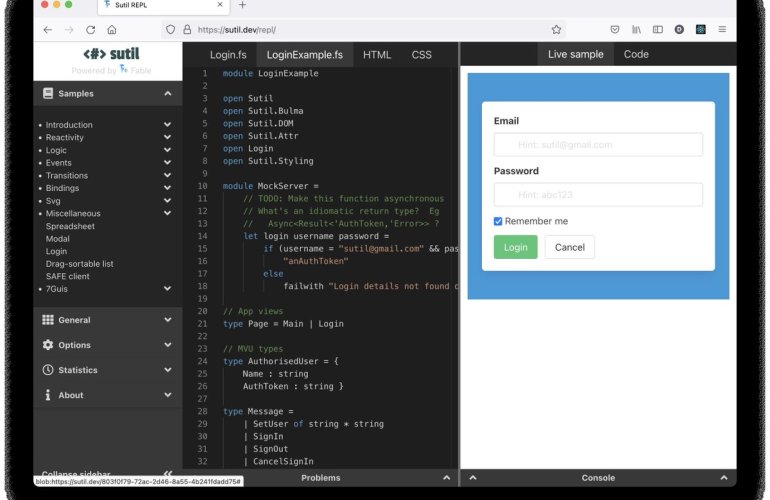Click the Options gear icon

[x=48, y=345]
